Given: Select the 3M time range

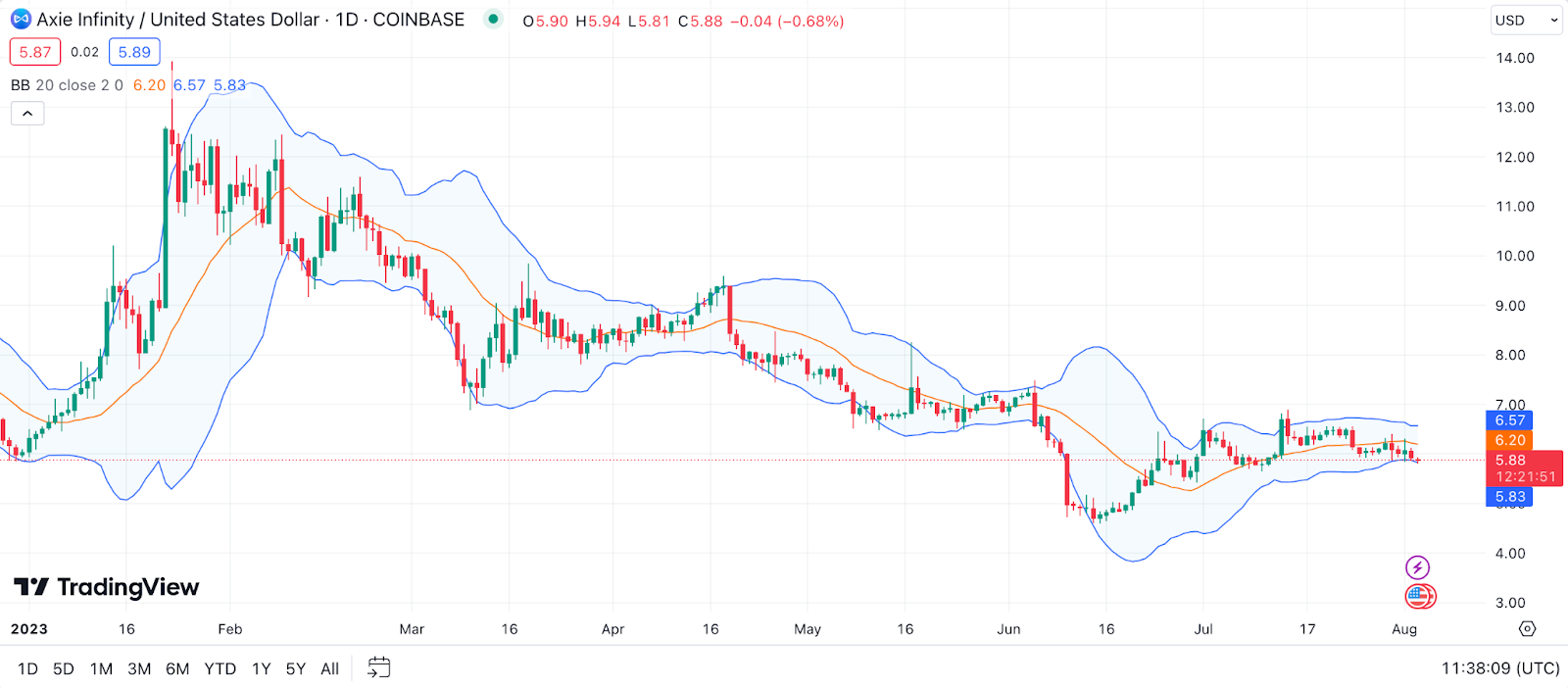Looking at the screenshot, I should (x=139, y=669).
